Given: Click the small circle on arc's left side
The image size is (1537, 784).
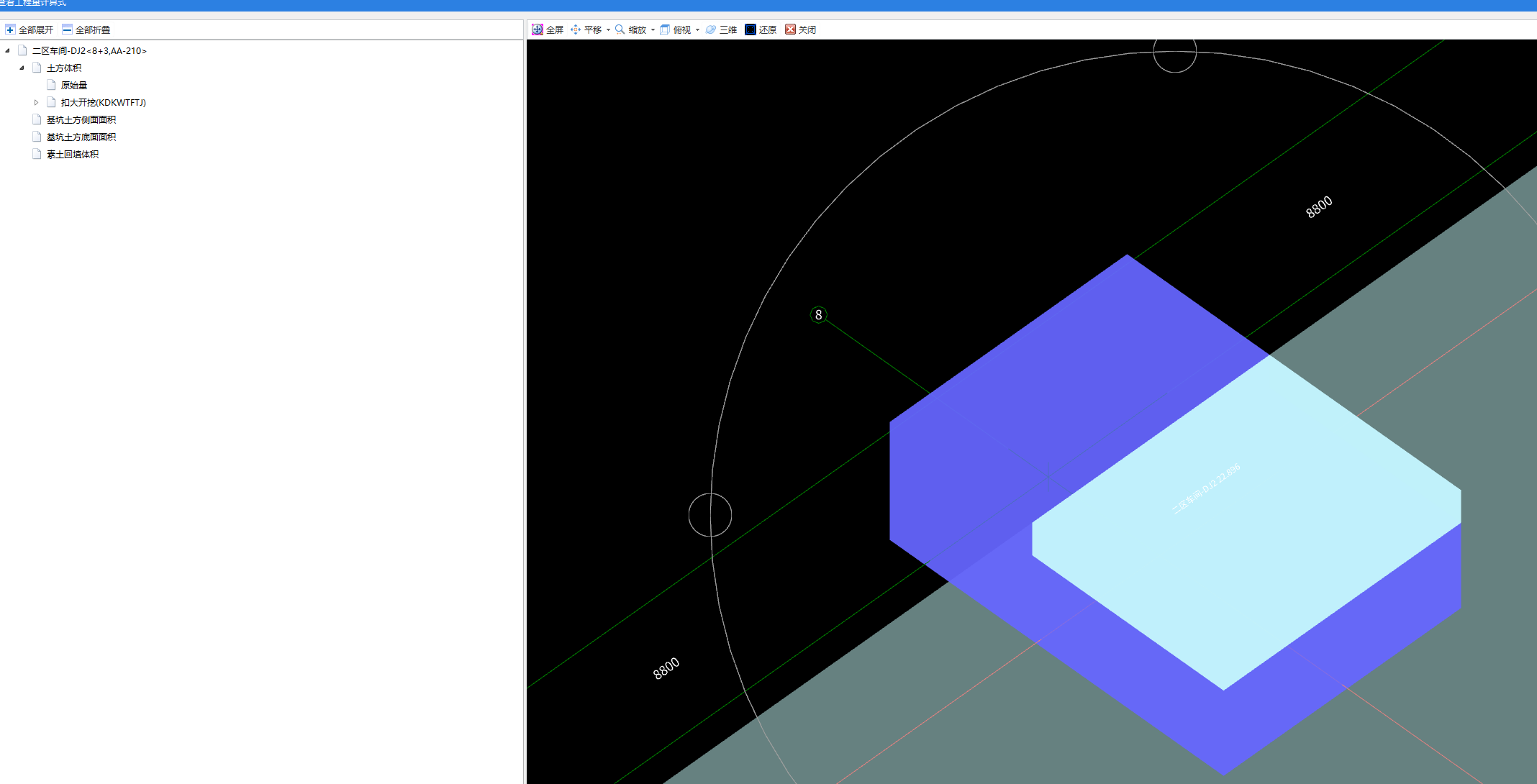Looking at the screenshot, I should [710, 515].
